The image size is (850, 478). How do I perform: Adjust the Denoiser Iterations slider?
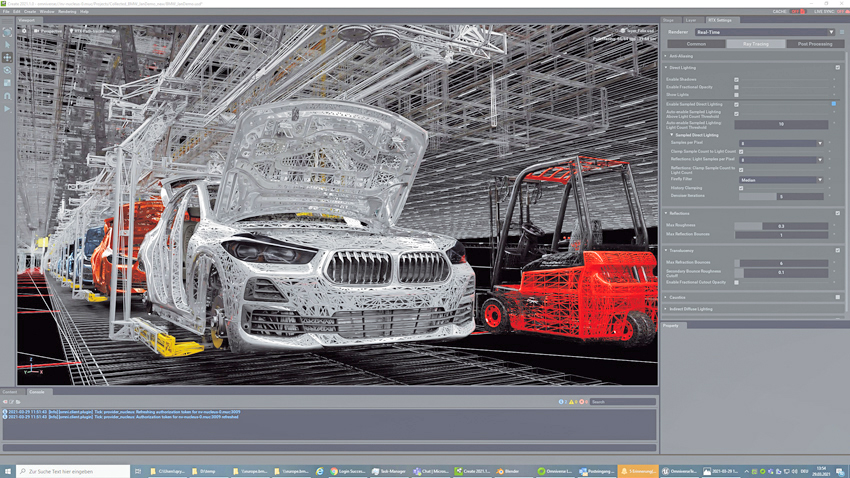click(781, 196)
